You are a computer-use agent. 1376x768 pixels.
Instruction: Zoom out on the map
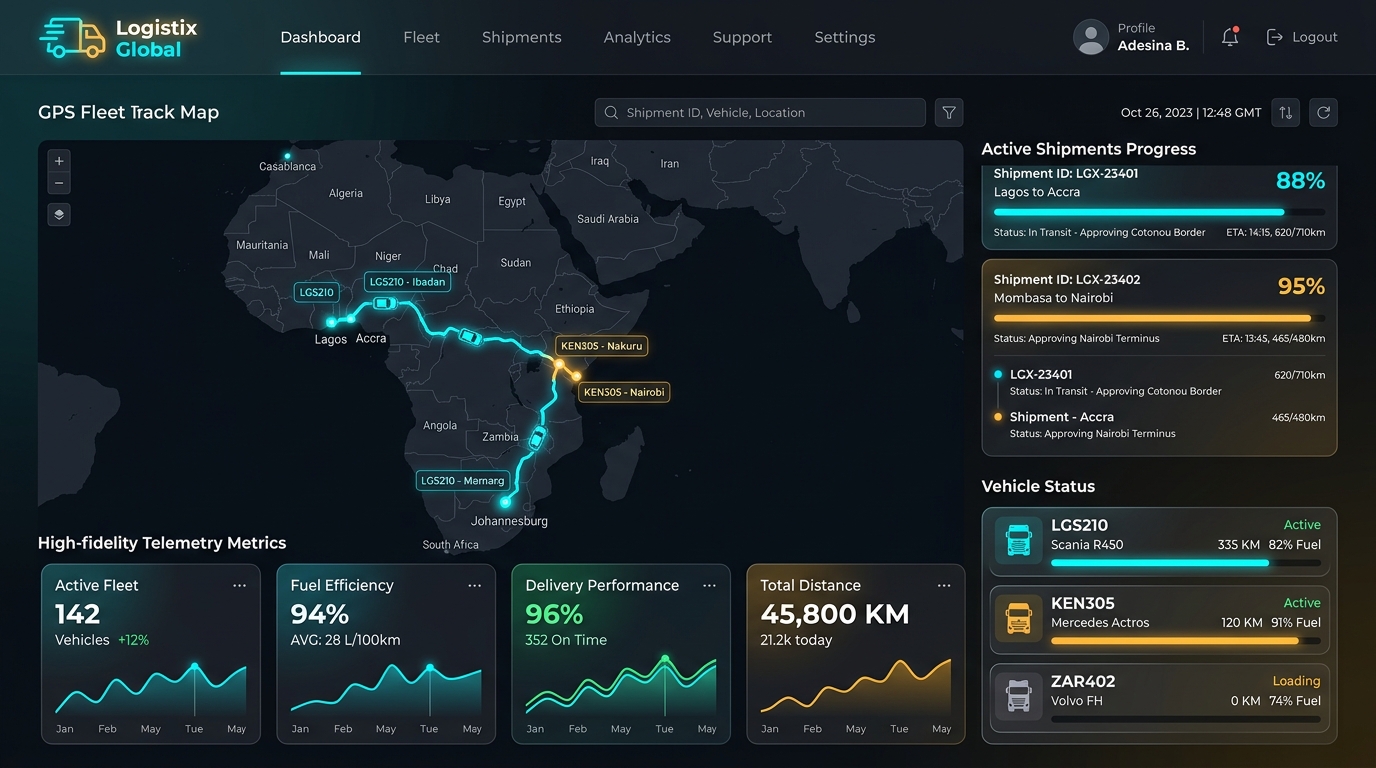(59, 183)
